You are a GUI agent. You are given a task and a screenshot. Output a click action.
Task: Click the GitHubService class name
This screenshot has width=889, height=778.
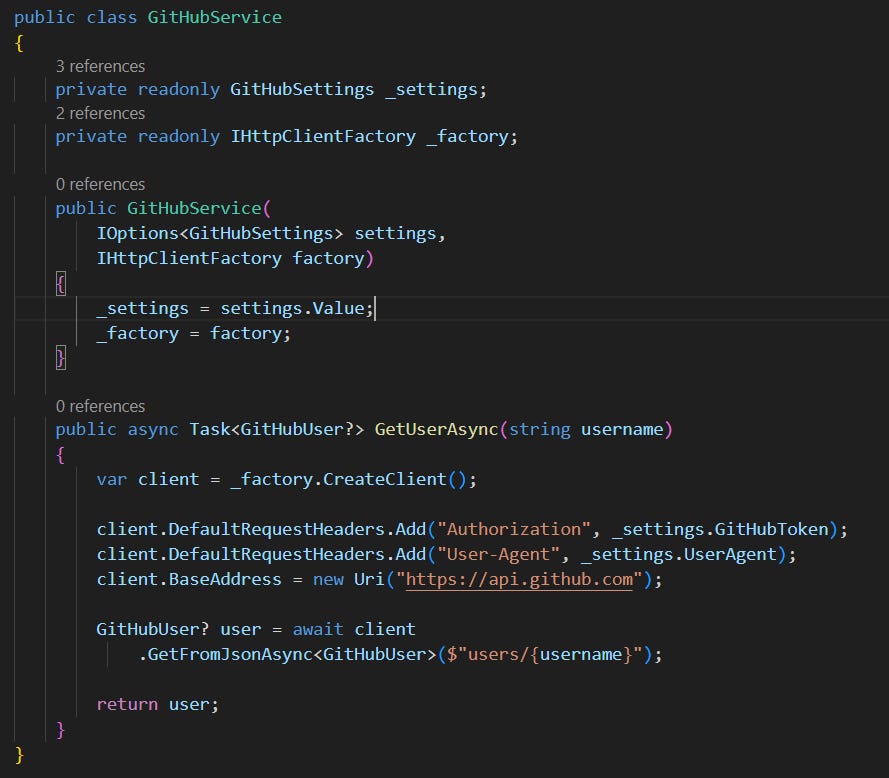tap(214, 17)
